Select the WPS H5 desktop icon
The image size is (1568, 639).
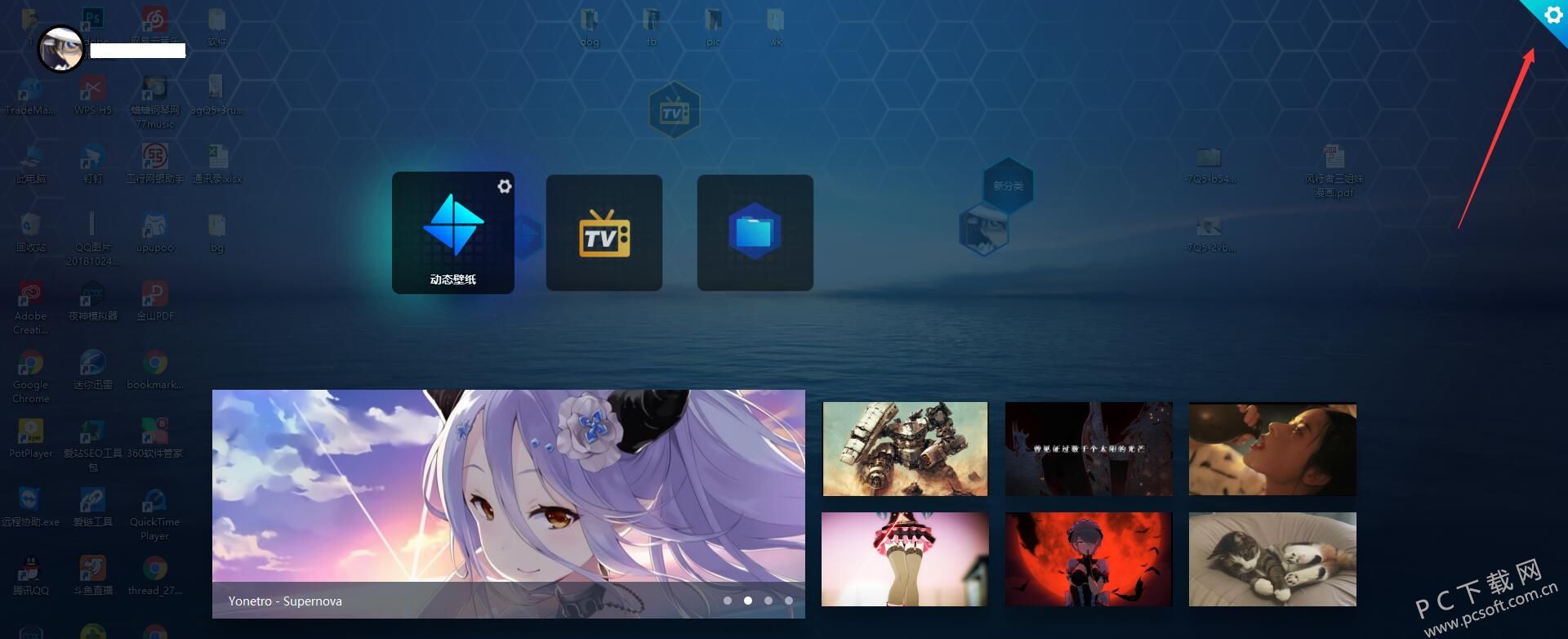coord(93,95)
